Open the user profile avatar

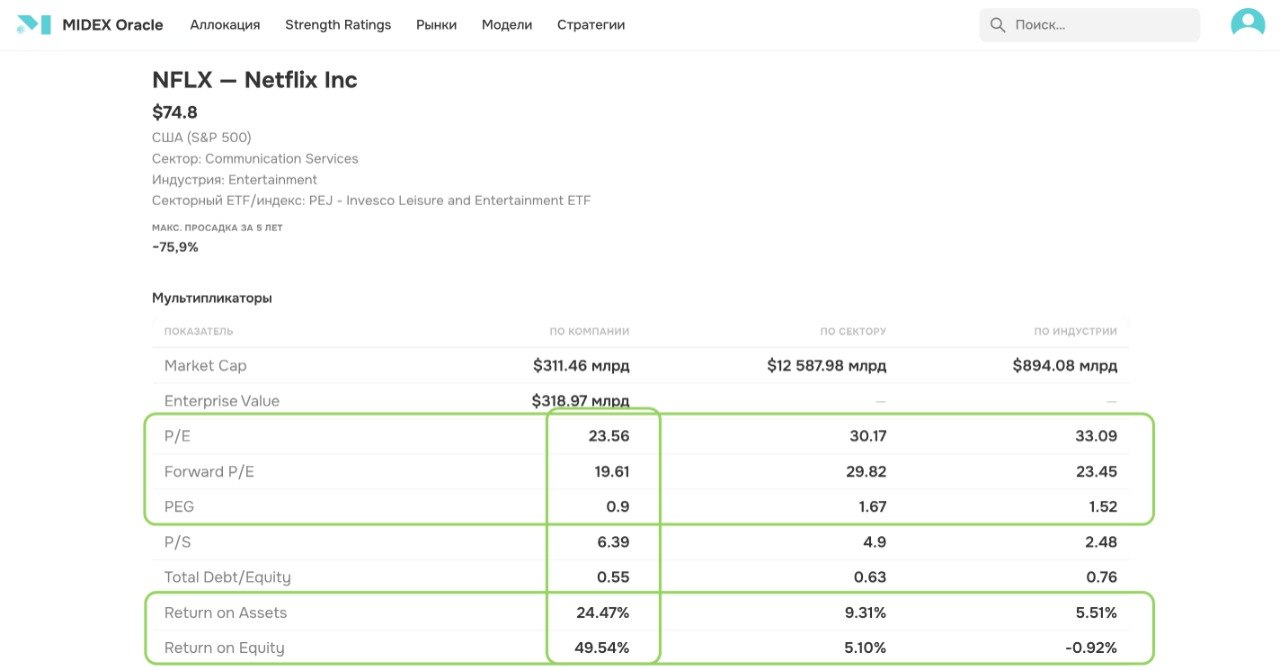[x=1248, y=24]
